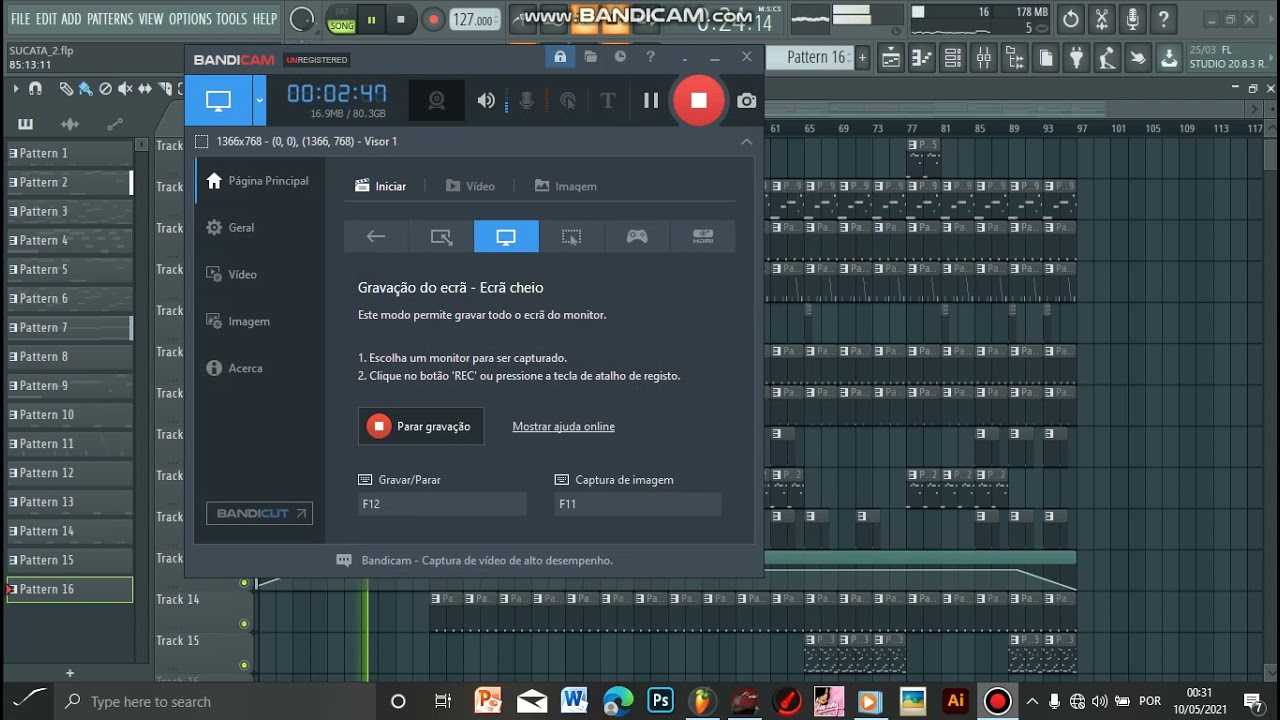Screen dimensions: 1280x720
Task: Toggle mouse cursor effects in Bandicam
Action: 567,100
